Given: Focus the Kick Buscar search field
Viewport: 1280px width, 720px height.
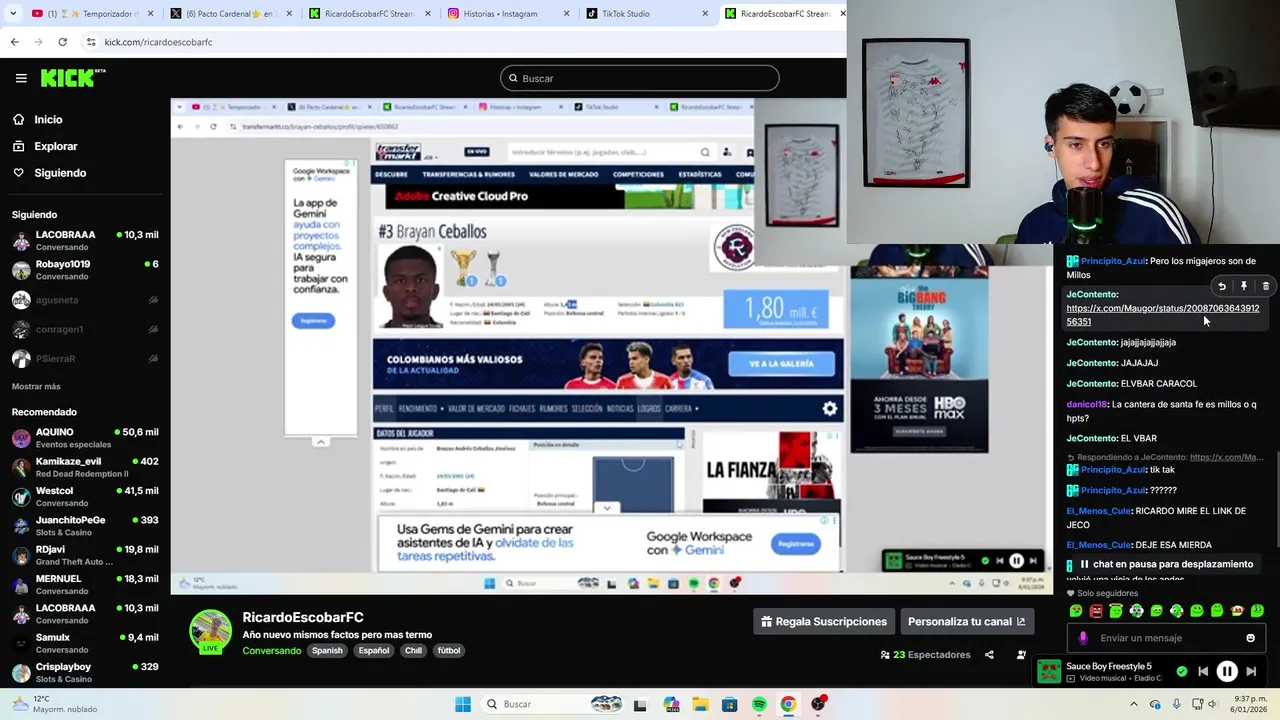Looking at the screenshot, I should (640, 78).
